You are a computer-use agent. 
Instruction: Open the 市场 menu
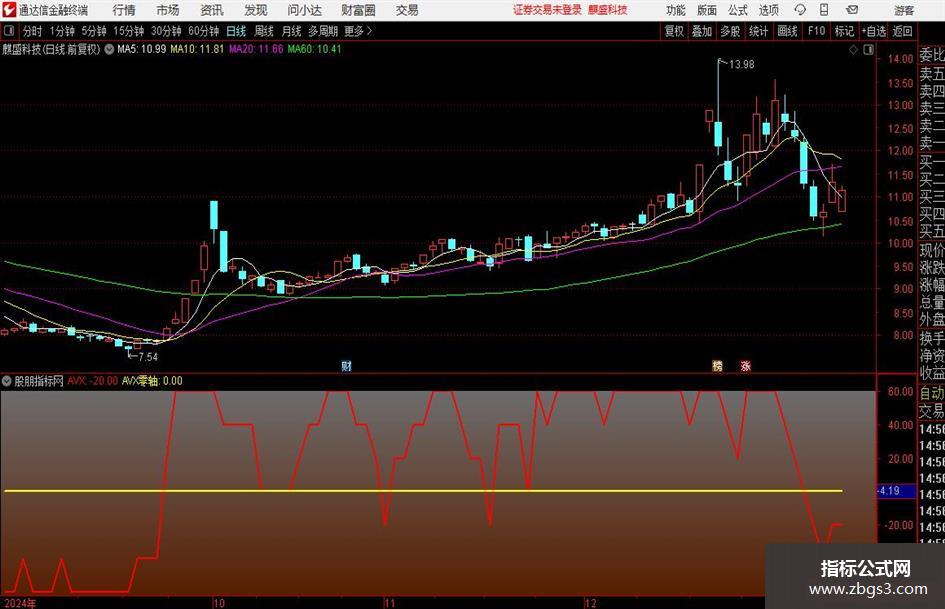(168, 10)
